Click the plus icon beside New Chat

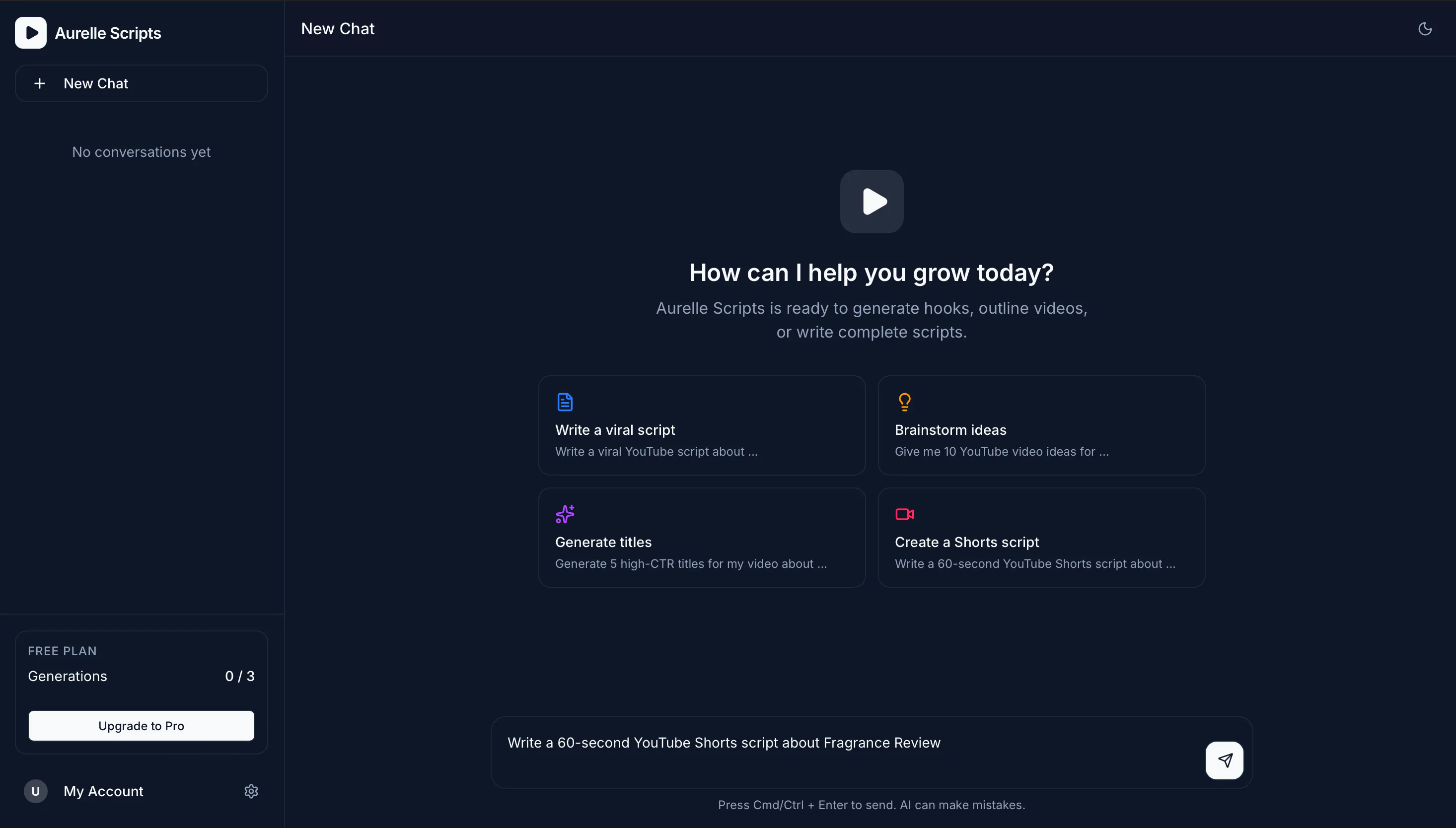(40, 83)
